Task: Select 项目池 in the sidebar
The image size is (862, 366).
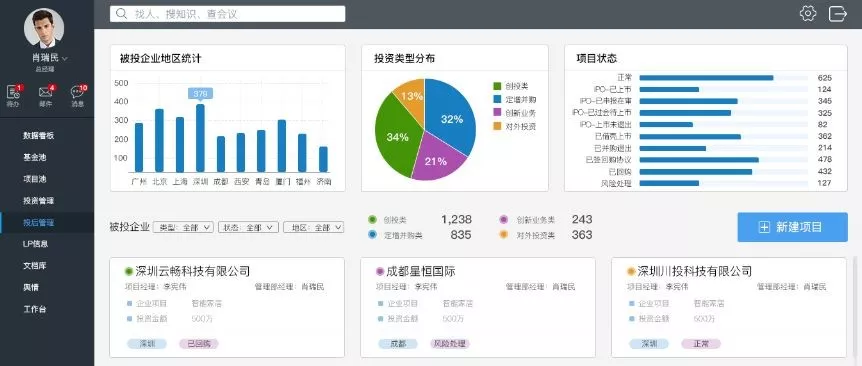Action: coord(35,179)
